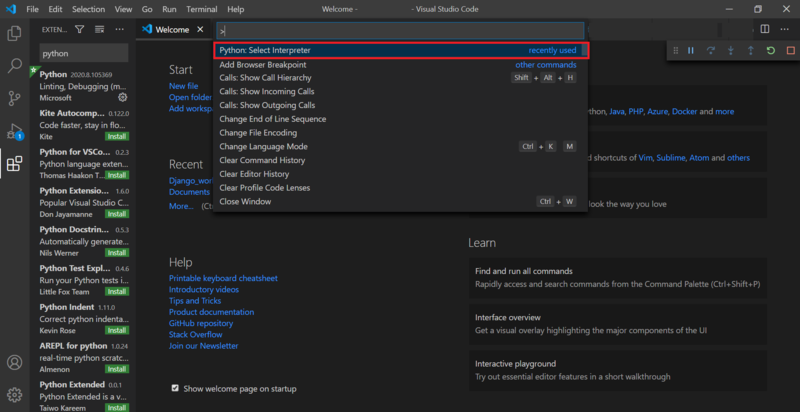Install Python for VSCode extension
This screenshot has height=412, width=800.
[117, 175]
